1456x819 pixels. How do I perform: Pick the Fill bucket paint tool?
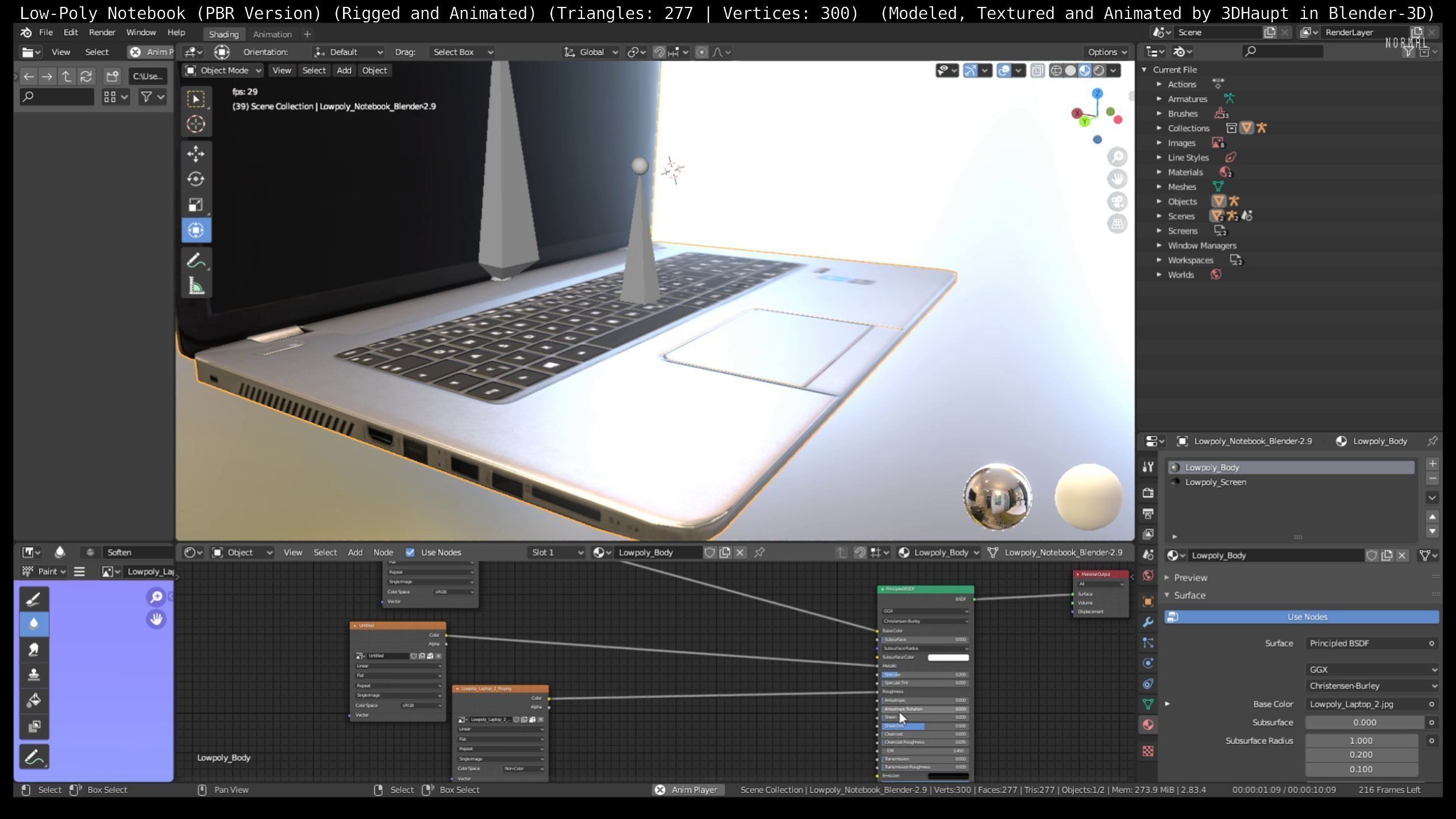34,700
